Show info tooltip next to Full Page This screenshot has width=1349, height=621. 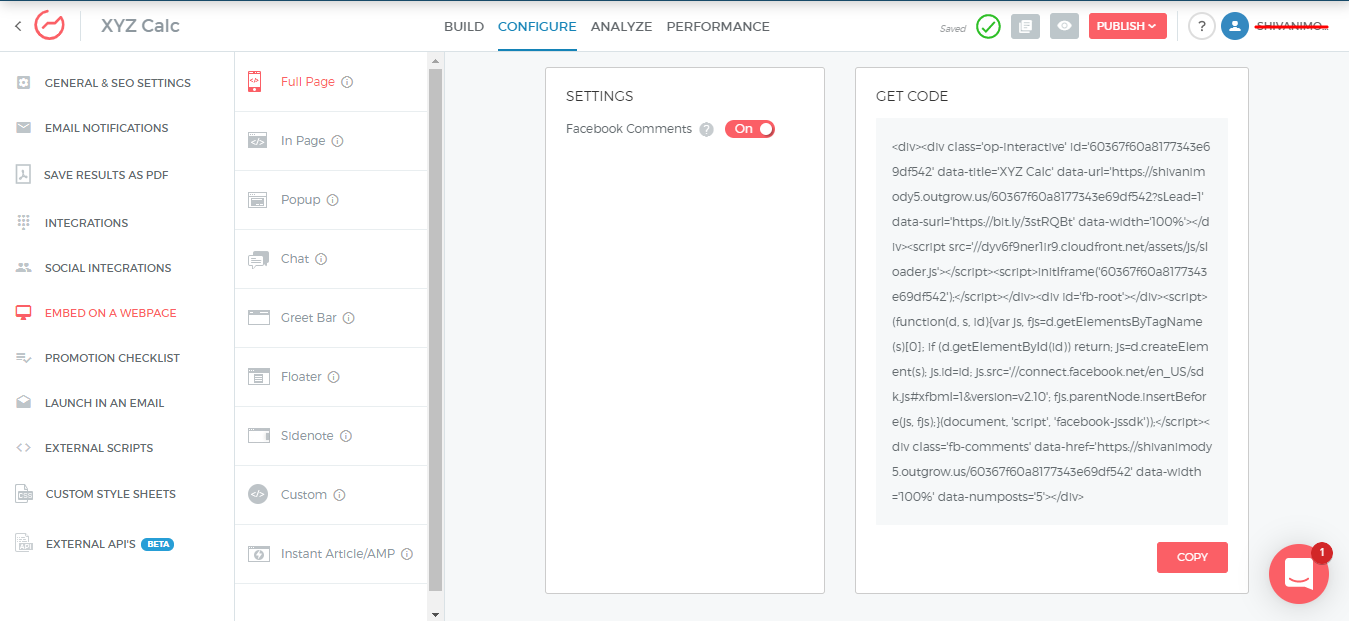click(x=347, y=82)
